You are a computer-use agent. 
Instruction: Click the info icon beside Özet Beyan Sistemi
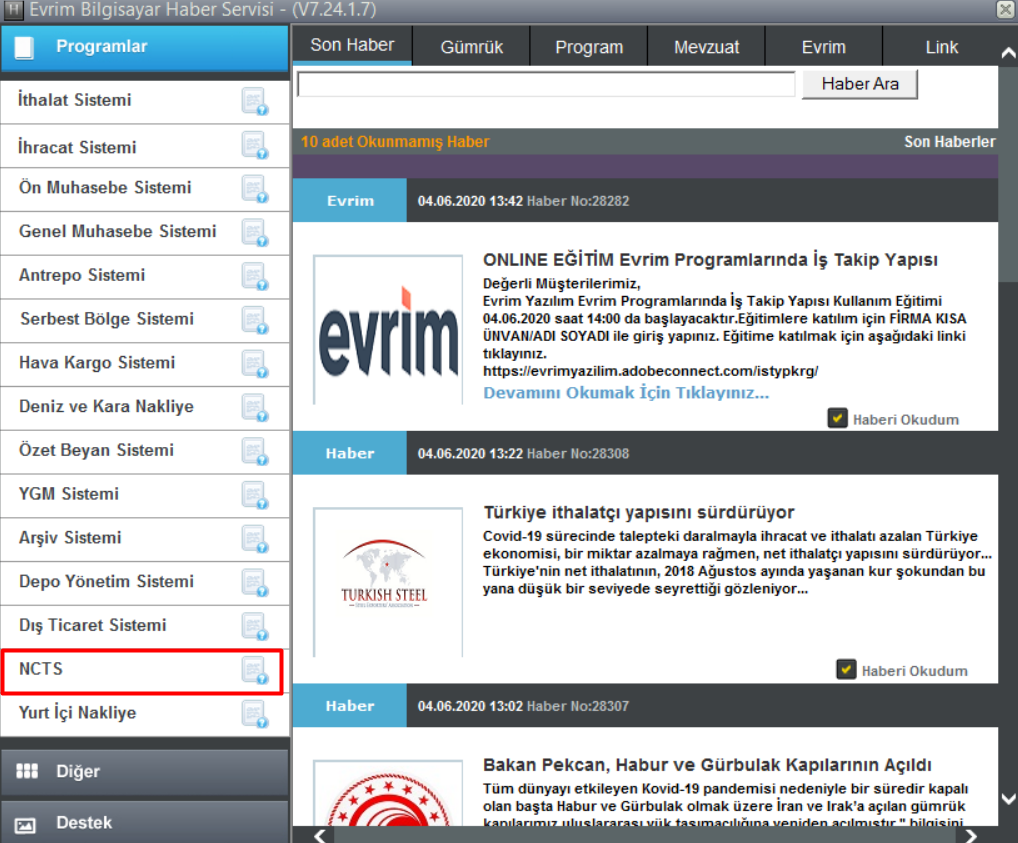click(254, 451)
